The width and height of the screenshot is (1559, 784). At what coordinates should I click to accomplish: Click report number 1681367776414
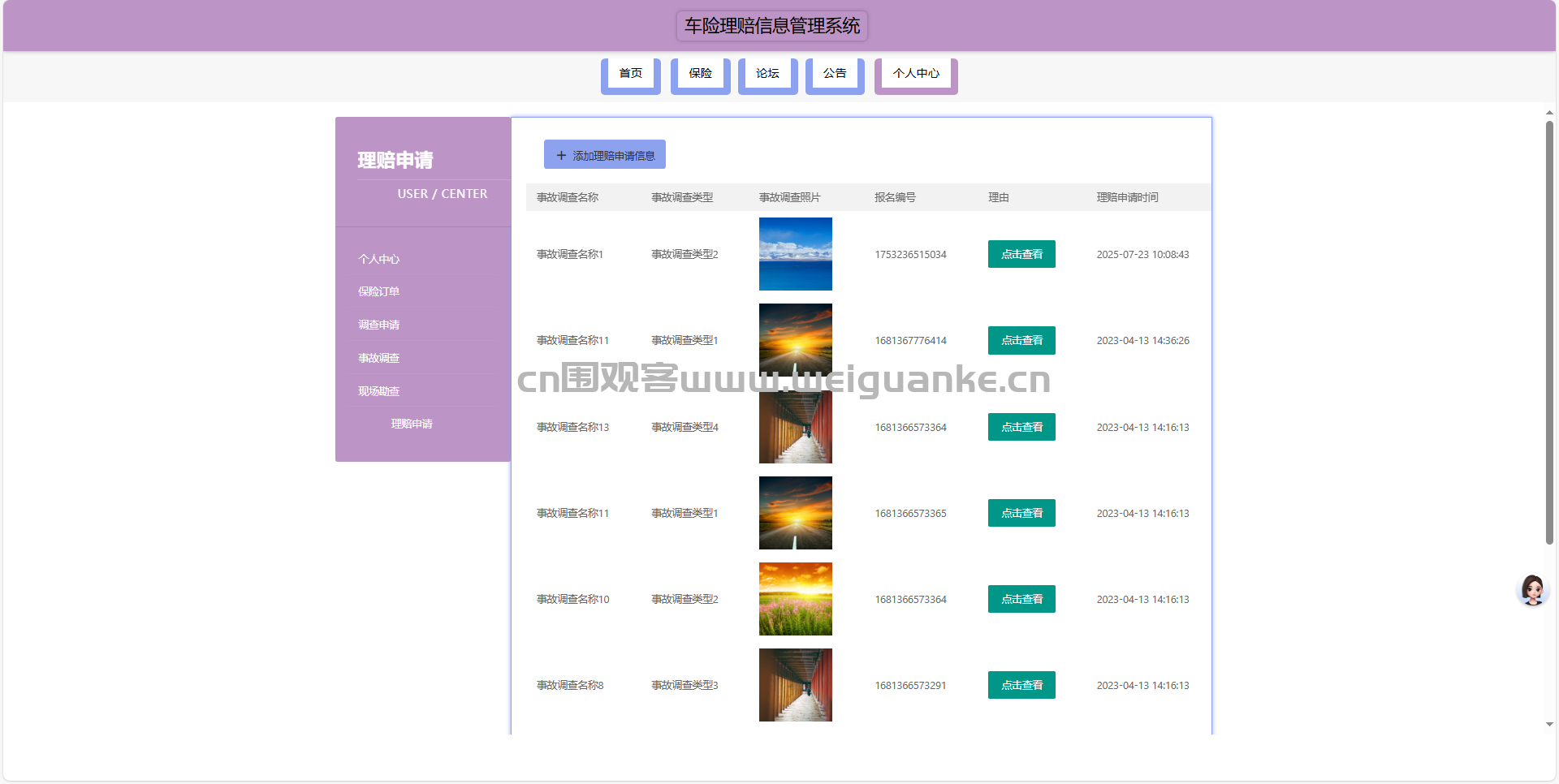[x=910, y=340]
